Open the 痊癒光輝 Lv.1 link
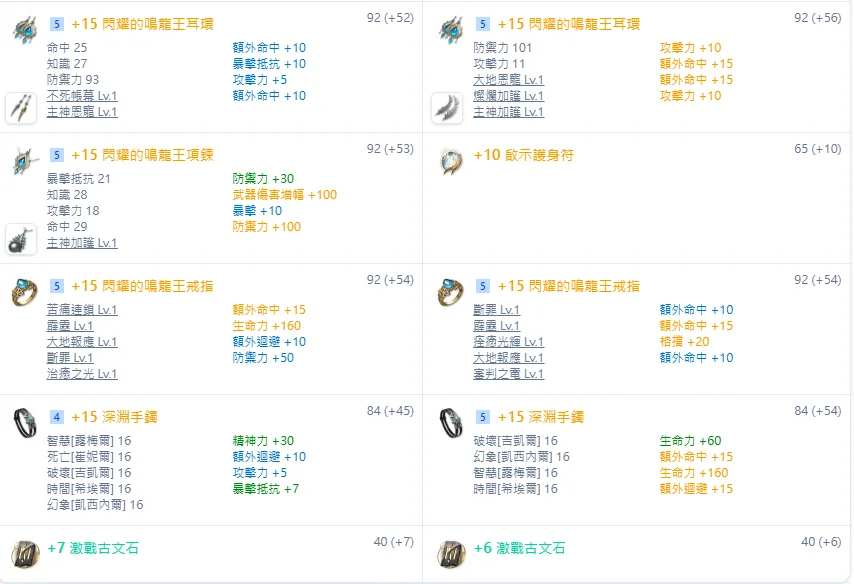 point(508,342)
